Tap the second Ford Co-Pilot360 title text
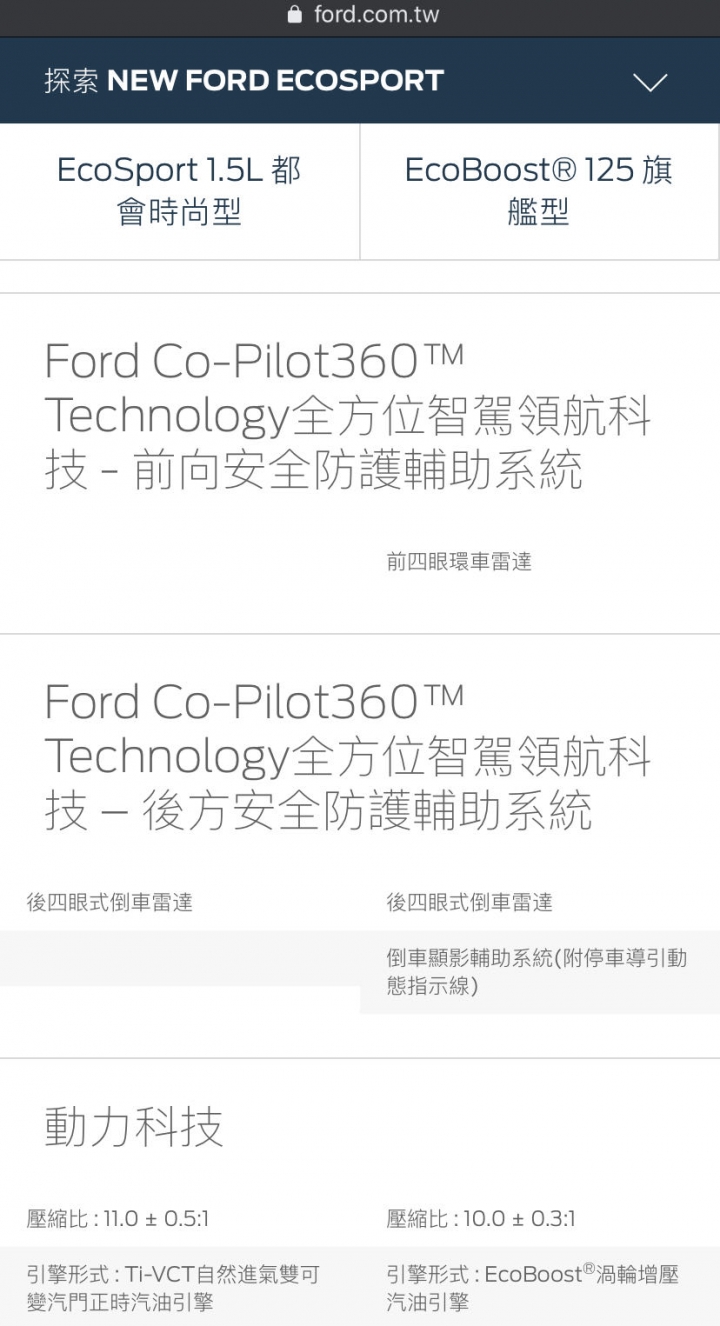The image size is (720, 1326). [254, 702]
